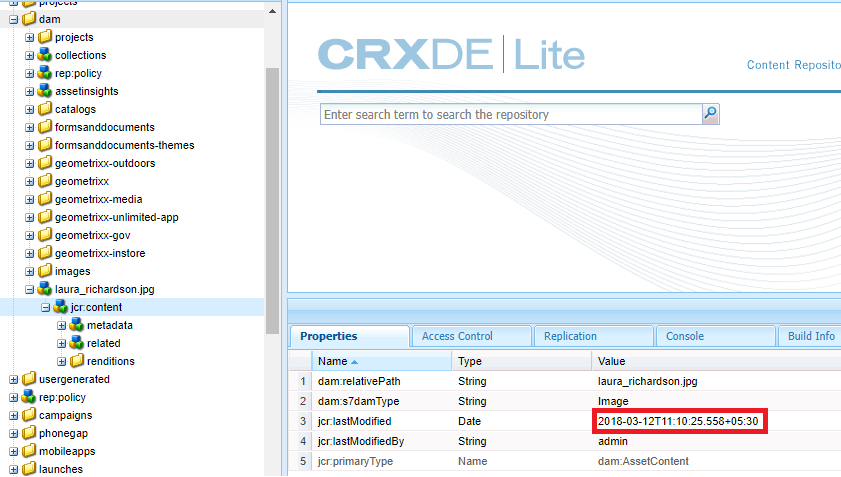The width and height of the screenshot is (841, 477).
Task: Click the phonegap folder icon
Action: [x=29, y=433]
